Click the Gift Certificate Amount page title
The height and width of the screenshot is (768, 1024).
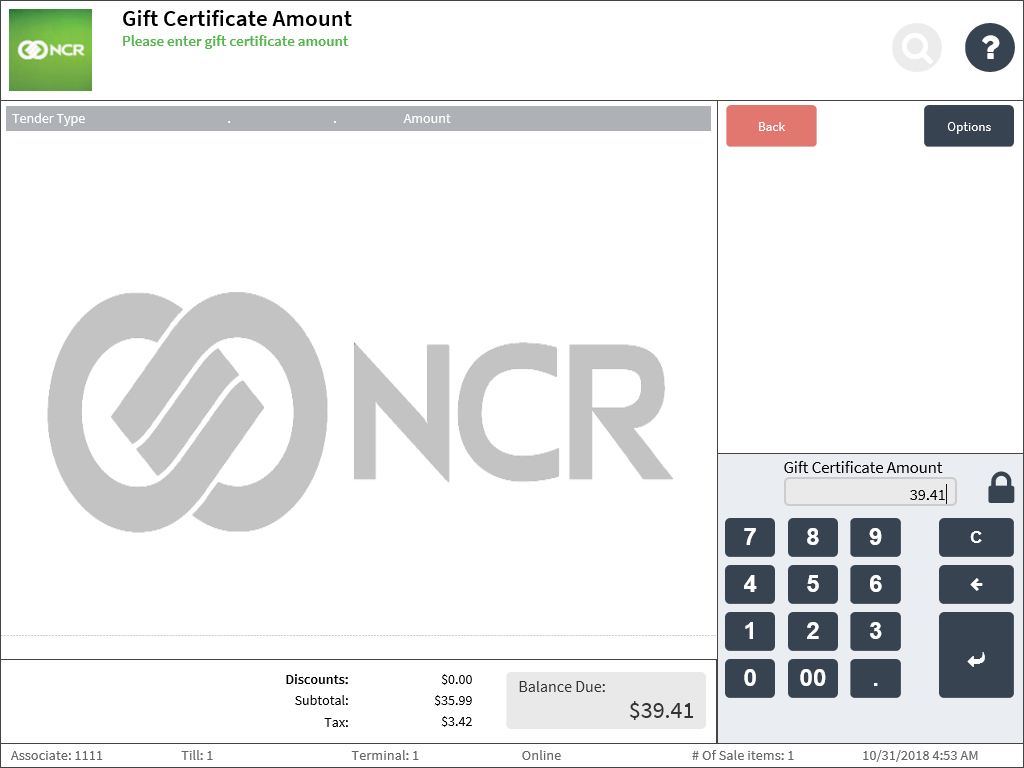pyautogui.click(x=237, y=19)
